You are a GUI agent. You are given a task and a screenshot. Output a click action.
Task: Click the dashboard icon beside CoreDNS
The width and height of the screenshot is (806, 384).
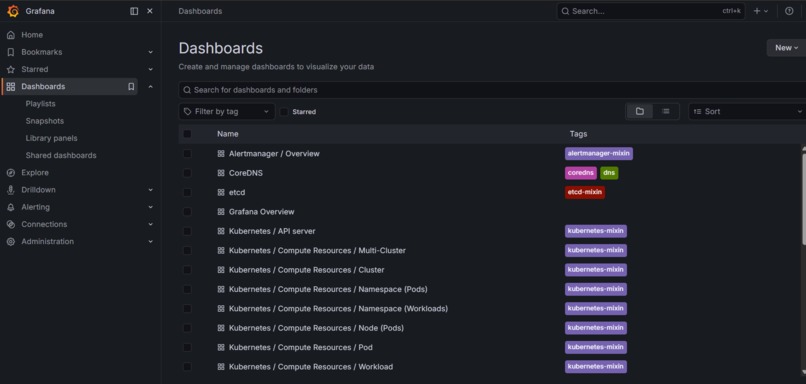[221, 173]
